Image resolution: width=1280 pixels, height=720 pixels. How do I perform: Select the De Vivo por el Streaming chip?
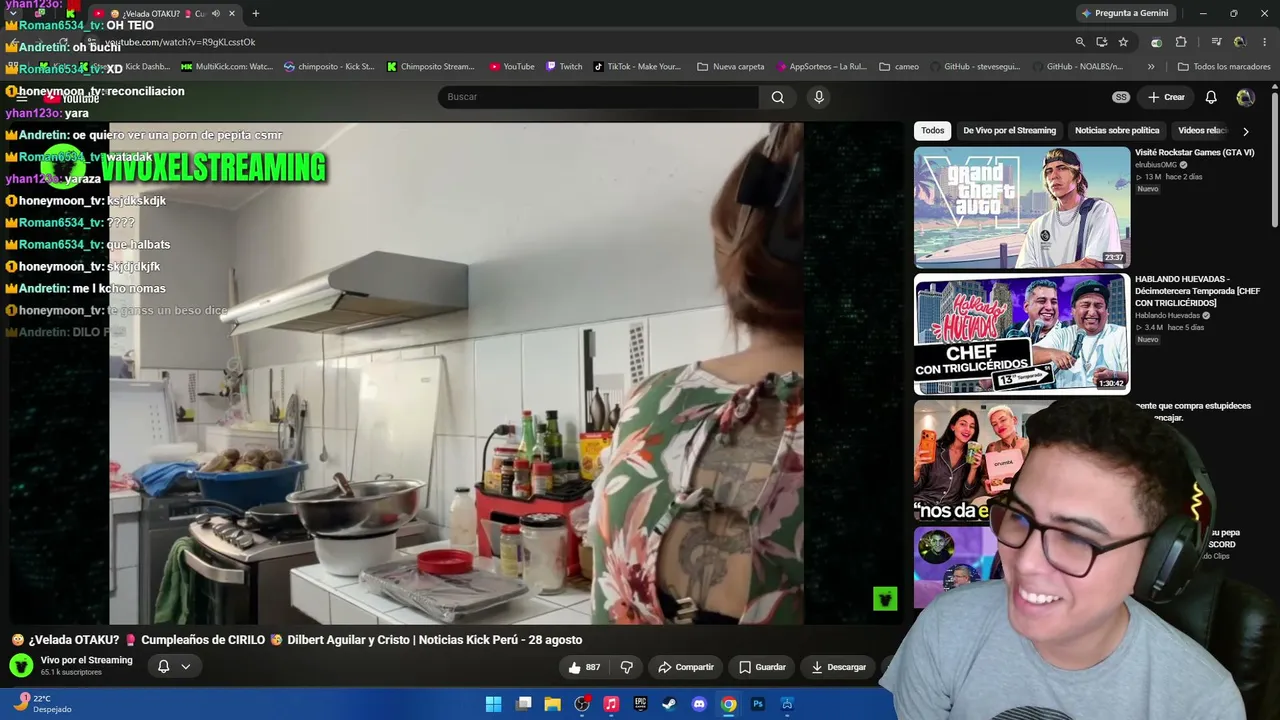[x=1009, y=131]
